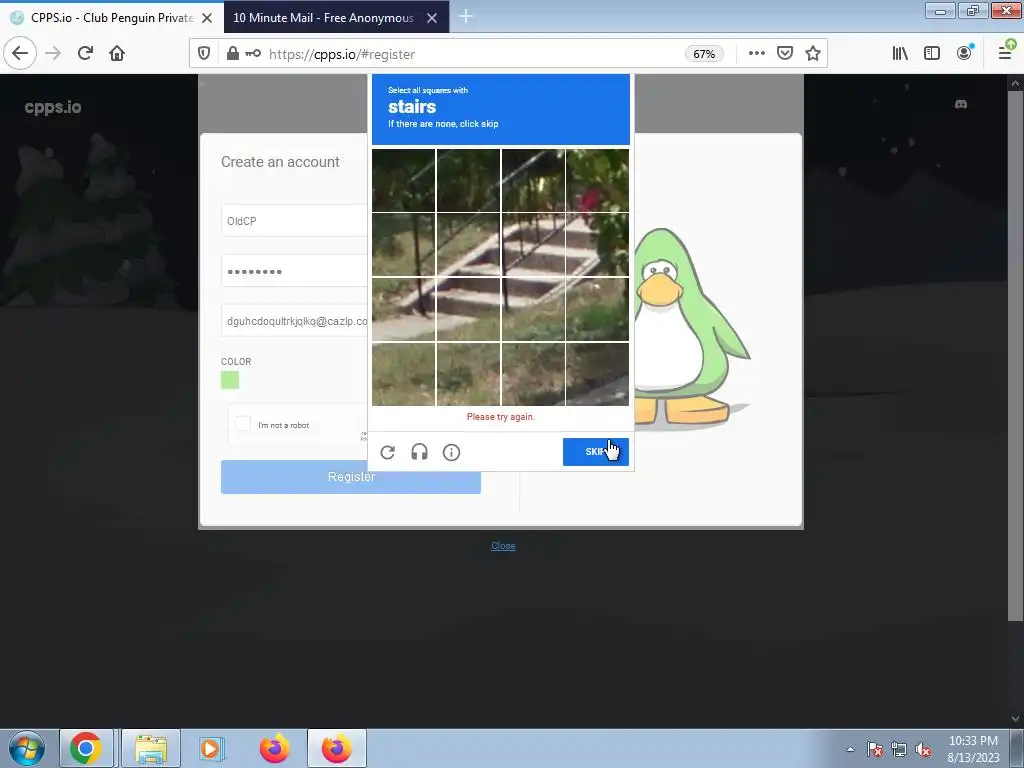The height and width of the screenshot is (768, 1024).
Task: Select bottom-left grass captcha tile
Action: (x=403, y=374)
